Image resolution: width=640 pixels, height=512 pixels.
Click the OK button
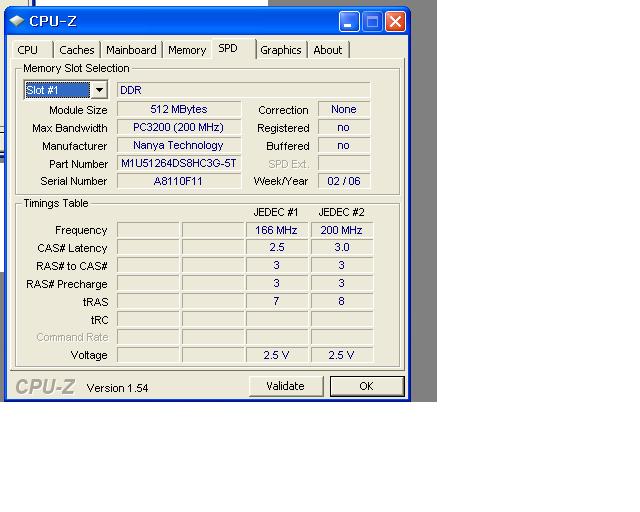pos(367,386)
